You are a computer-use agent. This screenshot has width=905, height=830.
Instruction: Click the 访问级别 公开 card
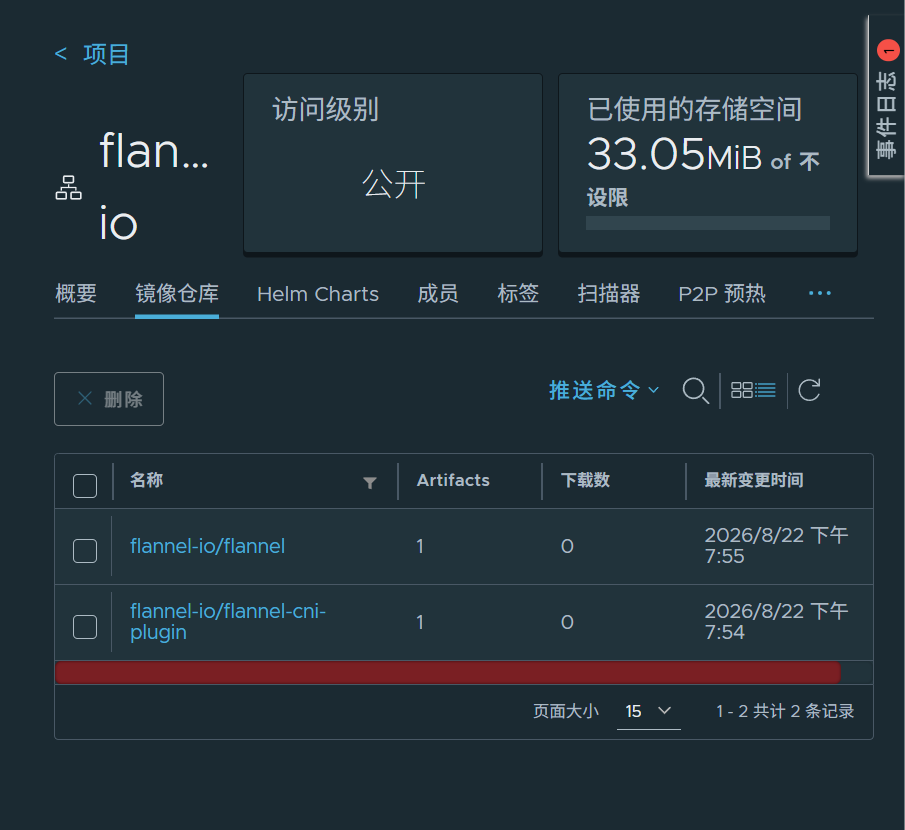[393, 163]
